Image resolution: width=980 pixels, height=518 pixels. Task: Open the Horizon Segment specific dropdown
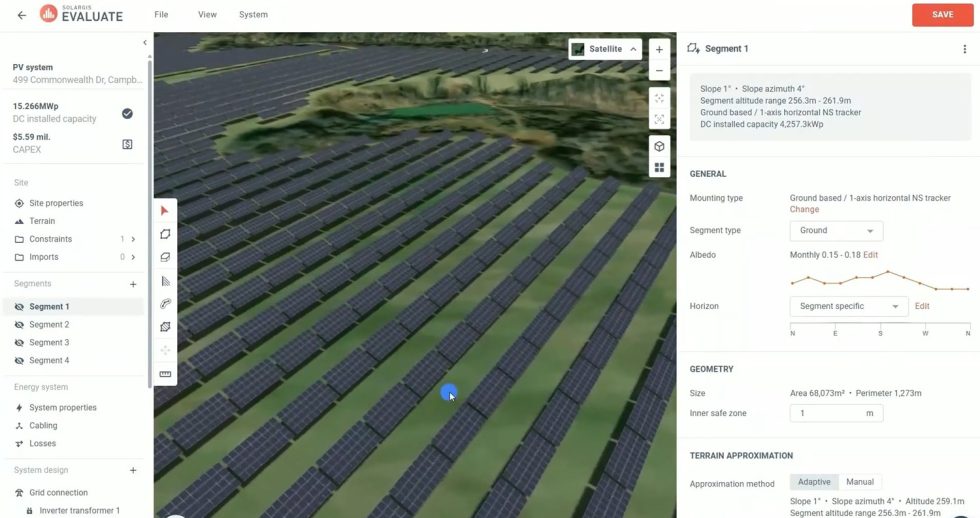(849, 306)
